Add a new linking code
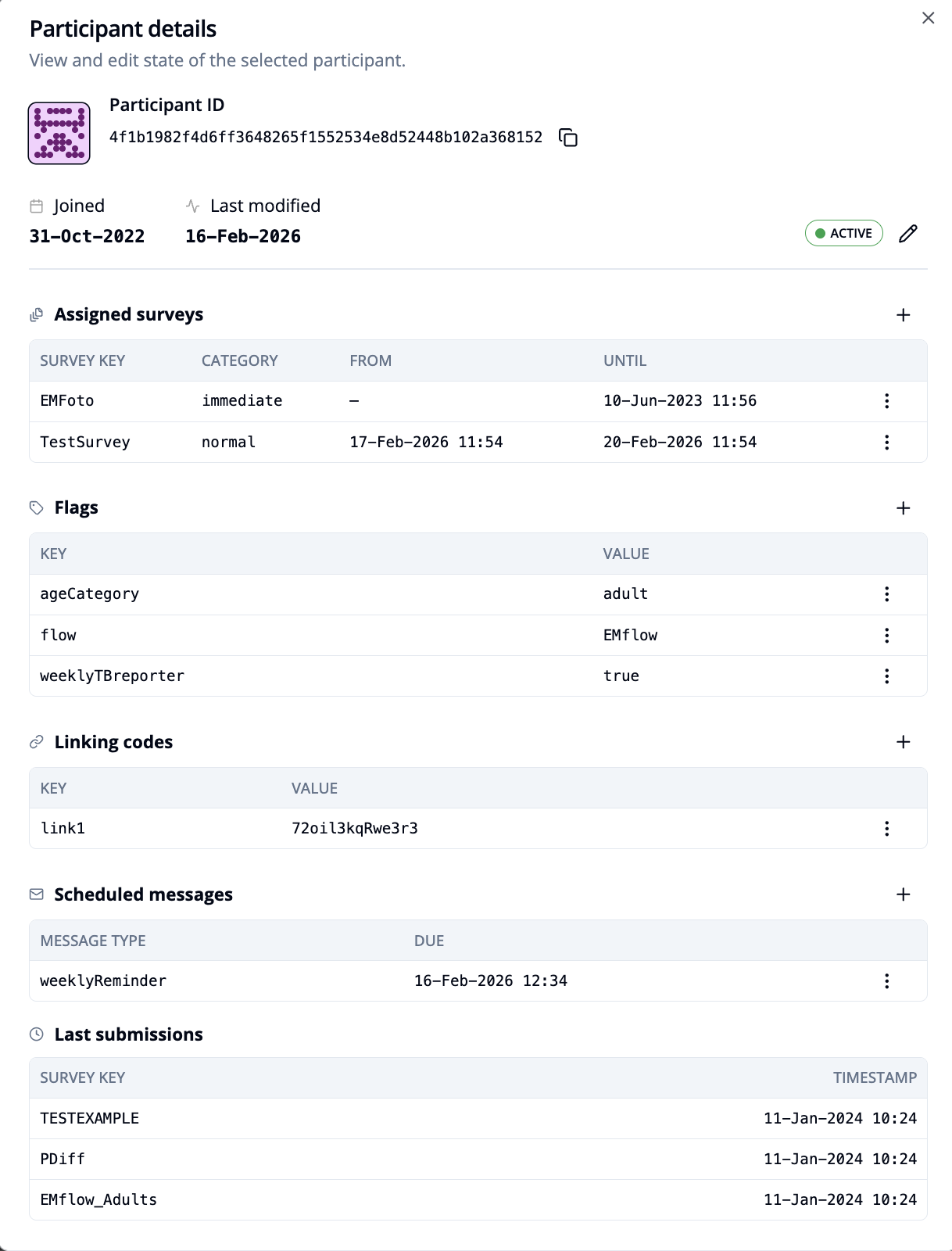952x1251 pixels. click(x=903, y=742)
